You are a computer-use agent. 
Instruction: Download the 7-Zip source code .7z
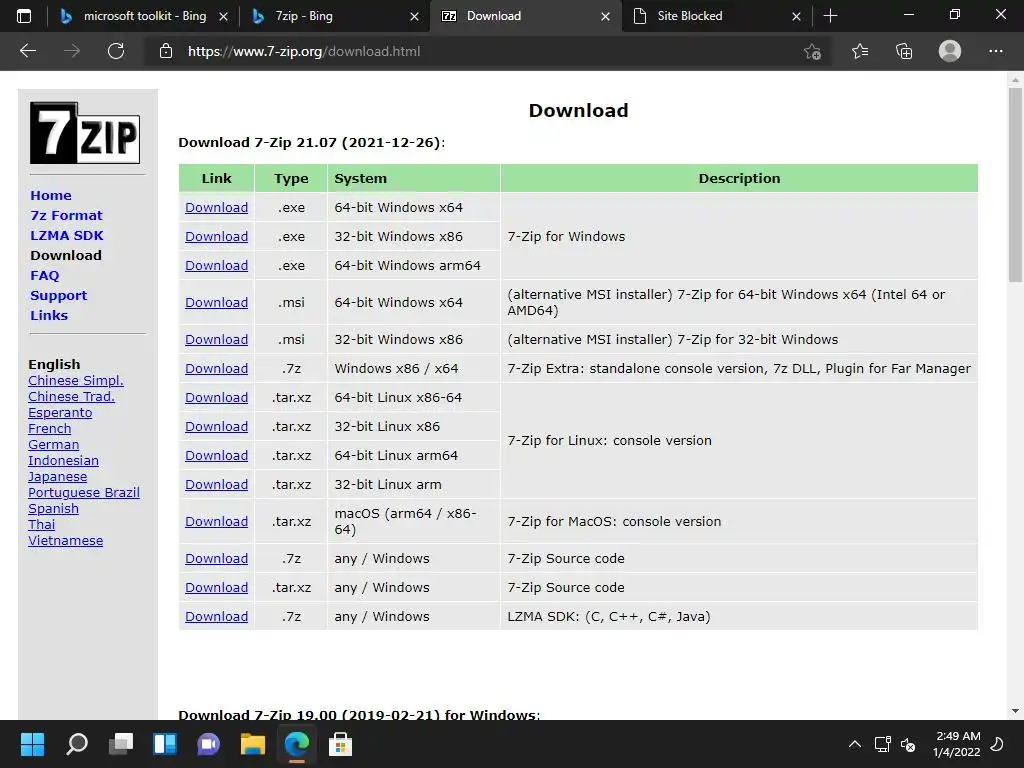(216, 558)
